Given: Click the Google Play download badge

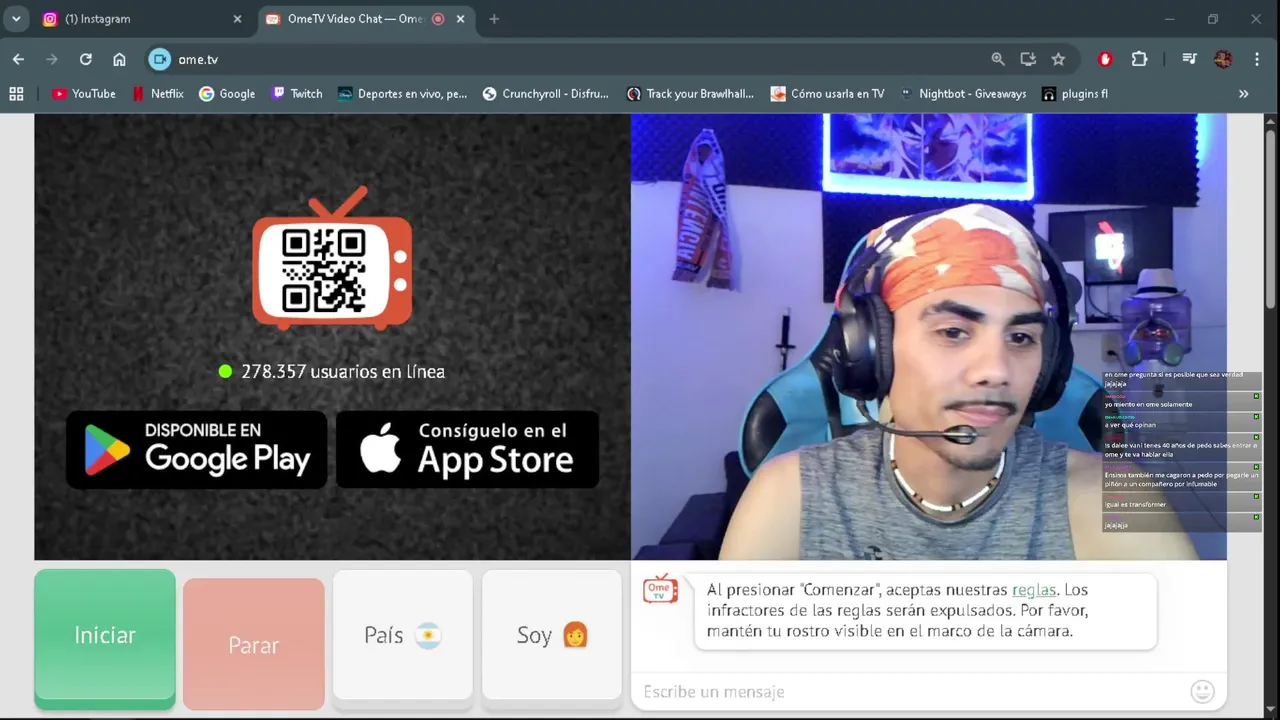Looking at the screenshot, I should (x=197, y=450).
